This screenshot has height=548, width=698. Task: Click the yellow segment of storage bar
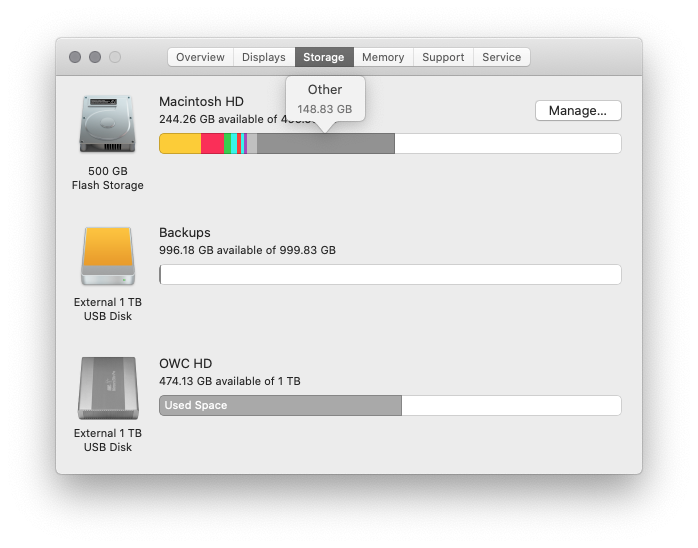point(180,144)
